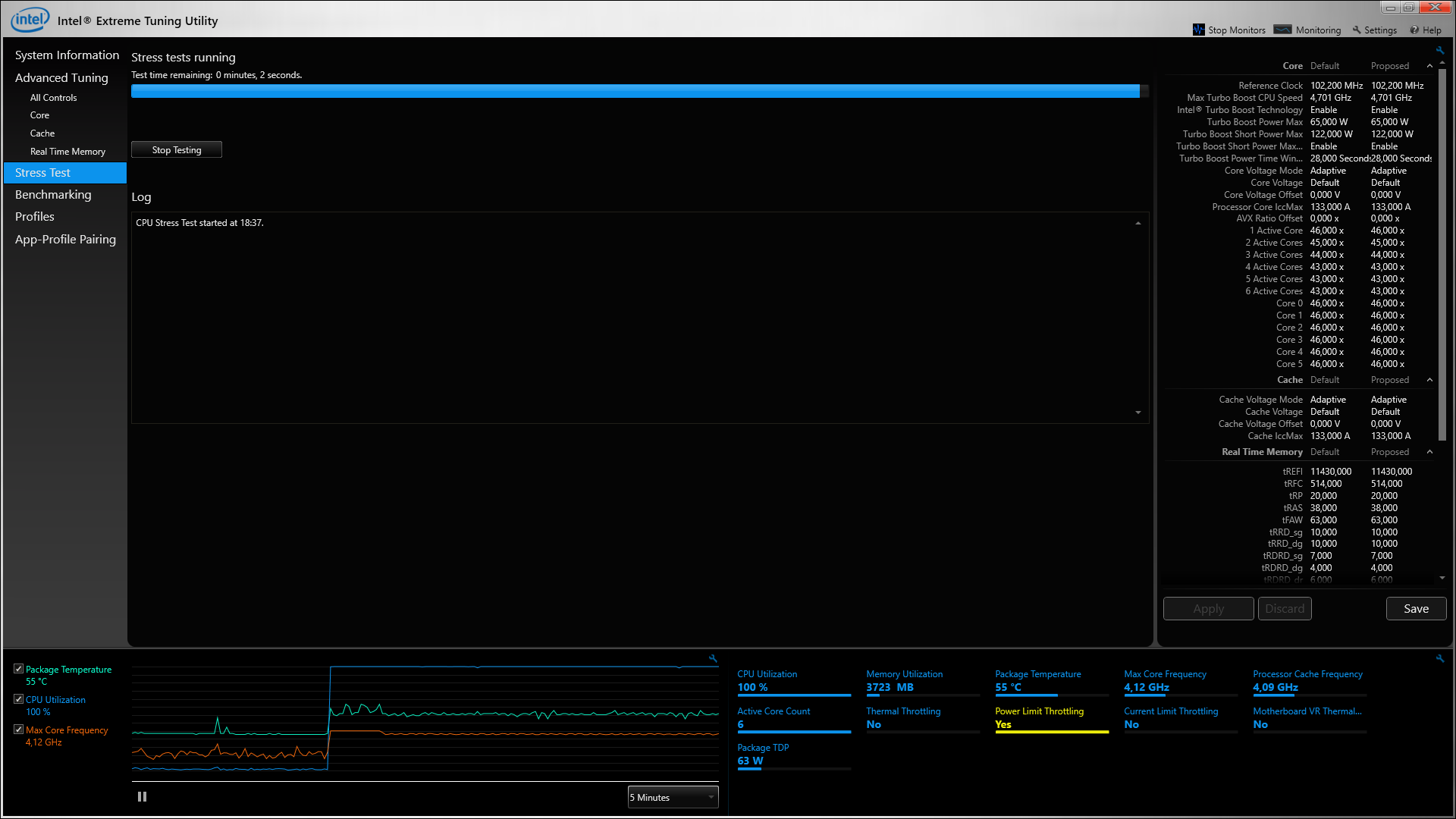
Task: Open Settings wrench in top bar
Action: coord(1374,30)
